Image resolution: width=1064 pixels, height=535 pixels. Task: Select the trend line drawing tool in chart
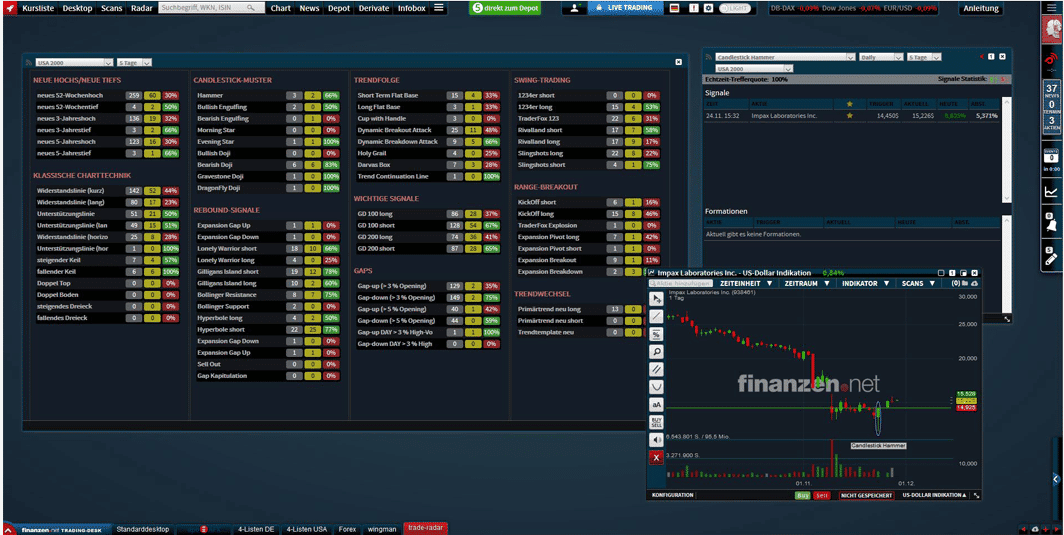(656, 316)
